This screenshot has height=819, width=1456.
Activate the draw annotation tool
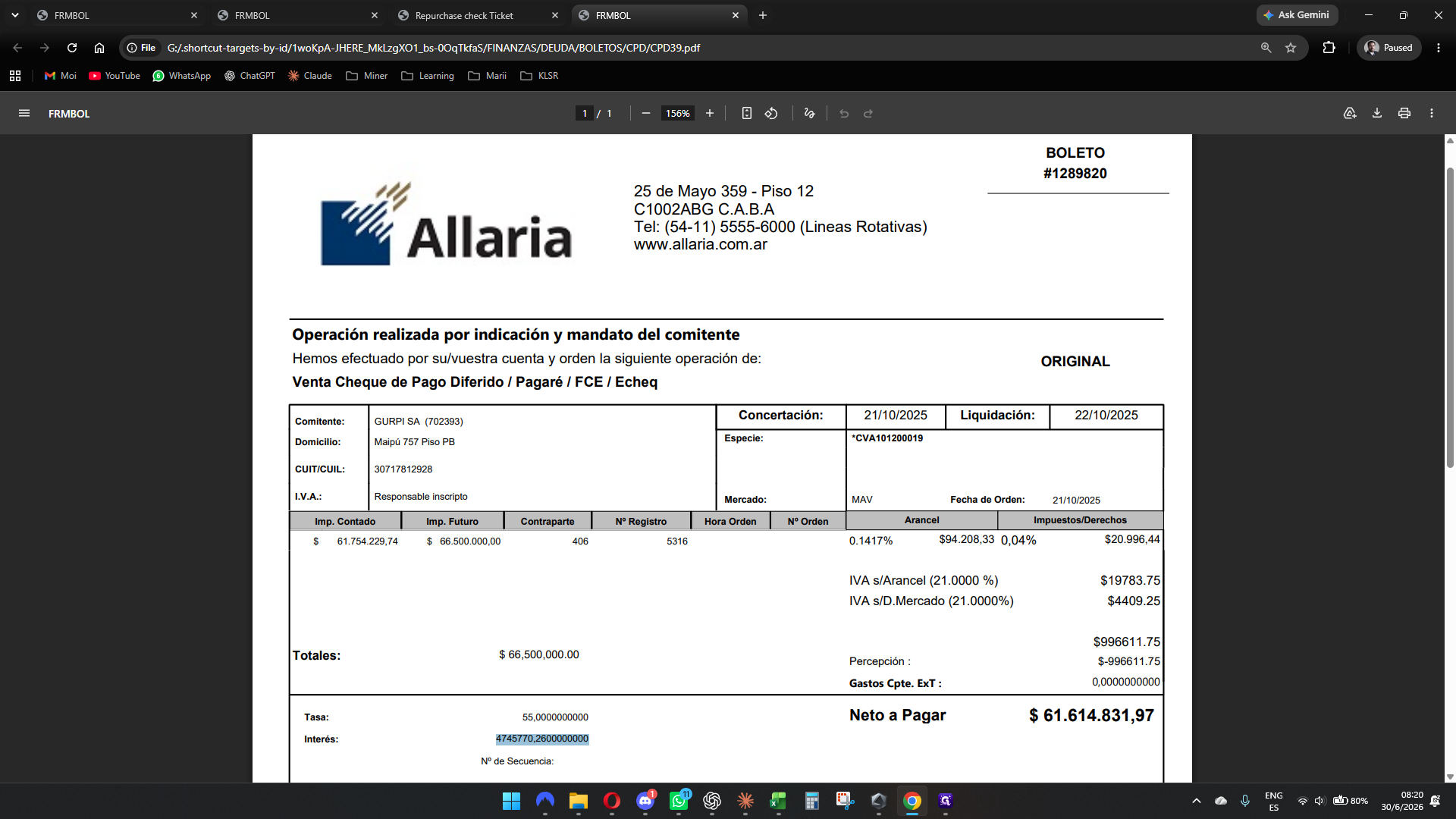pyautogui.click(x=810, y=114)
